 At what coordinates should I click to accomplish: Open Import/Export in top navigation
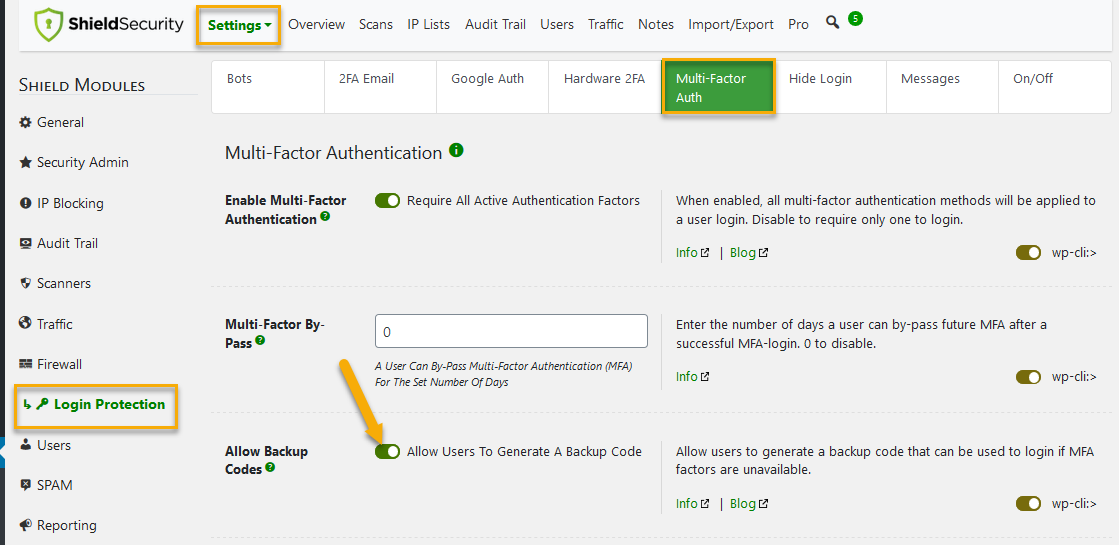pos(731,24)
